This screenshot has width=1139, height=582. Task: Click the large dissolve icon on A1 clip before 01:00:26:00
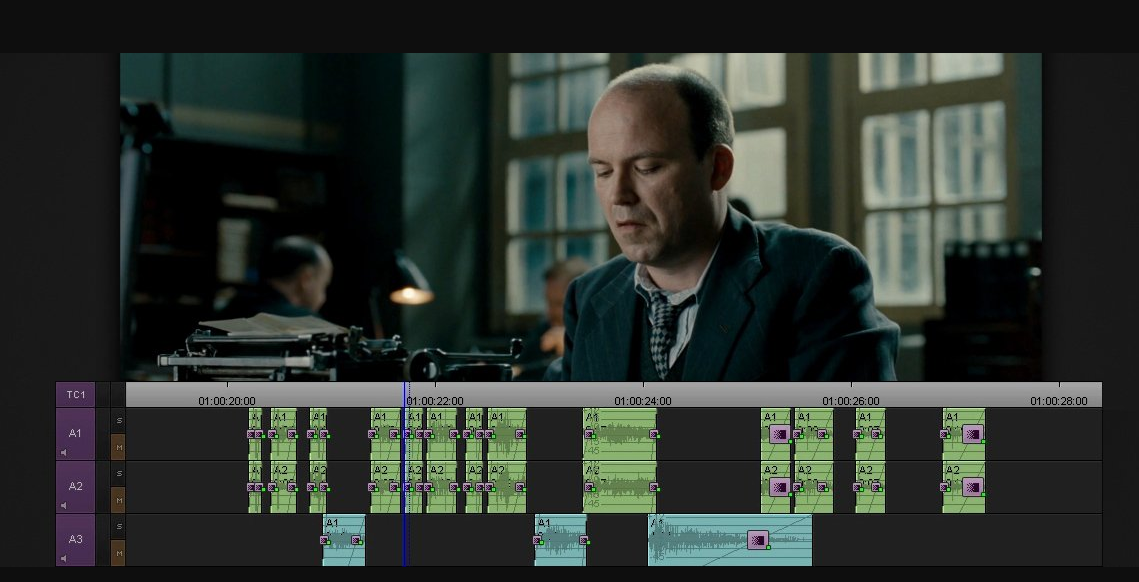coord(779,435)
